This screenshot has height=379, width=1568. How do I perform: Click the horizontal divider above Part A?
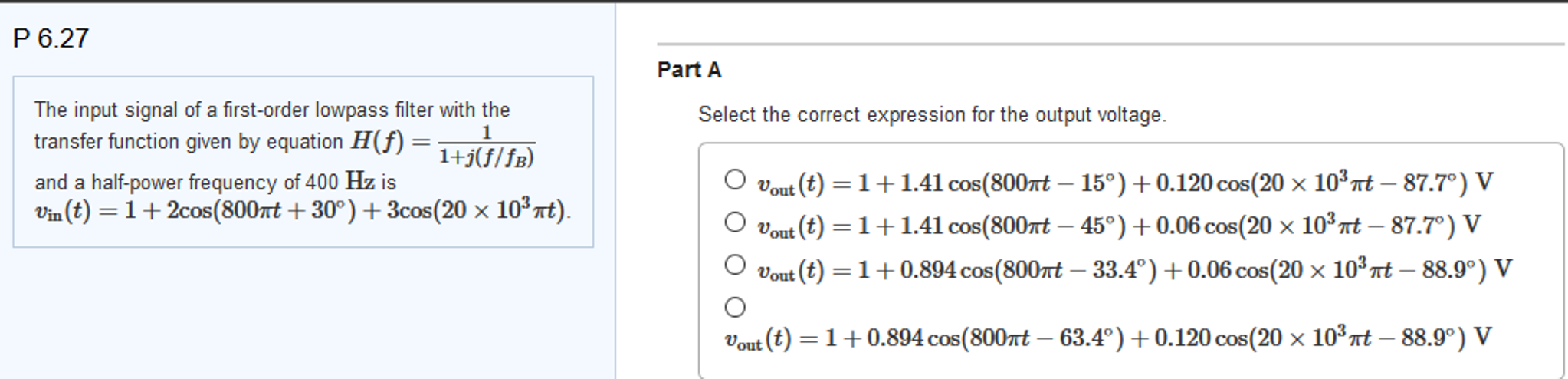pos(1110,44)
